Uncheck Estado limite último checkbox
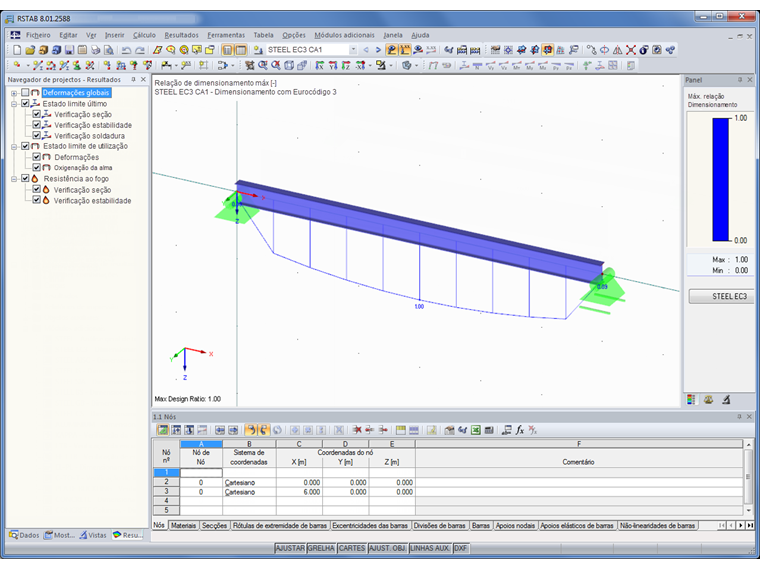760x570 pixels. pos(25,104)
